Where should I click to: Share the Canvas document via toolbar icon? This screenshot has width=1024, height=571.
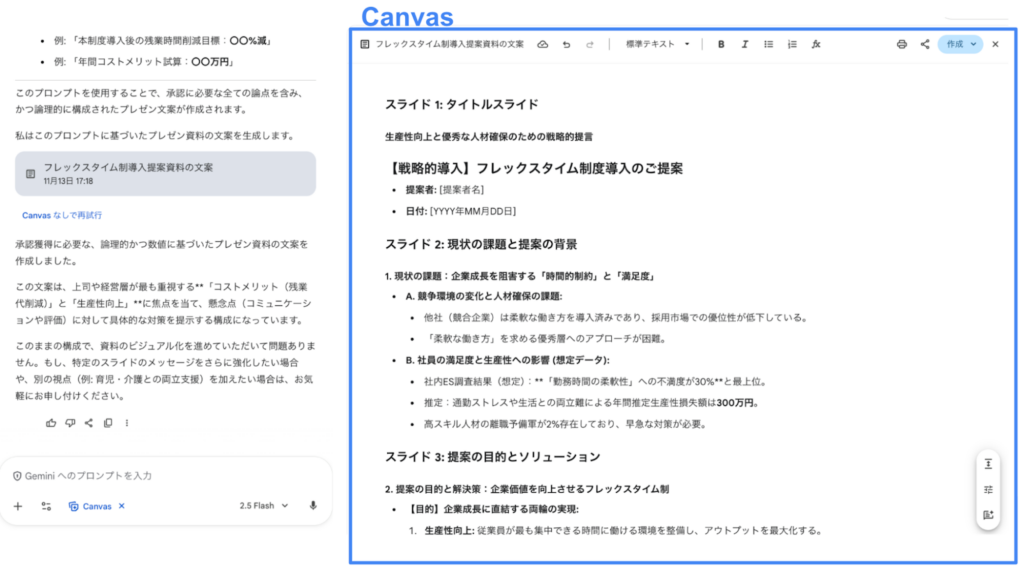point(924,44)
